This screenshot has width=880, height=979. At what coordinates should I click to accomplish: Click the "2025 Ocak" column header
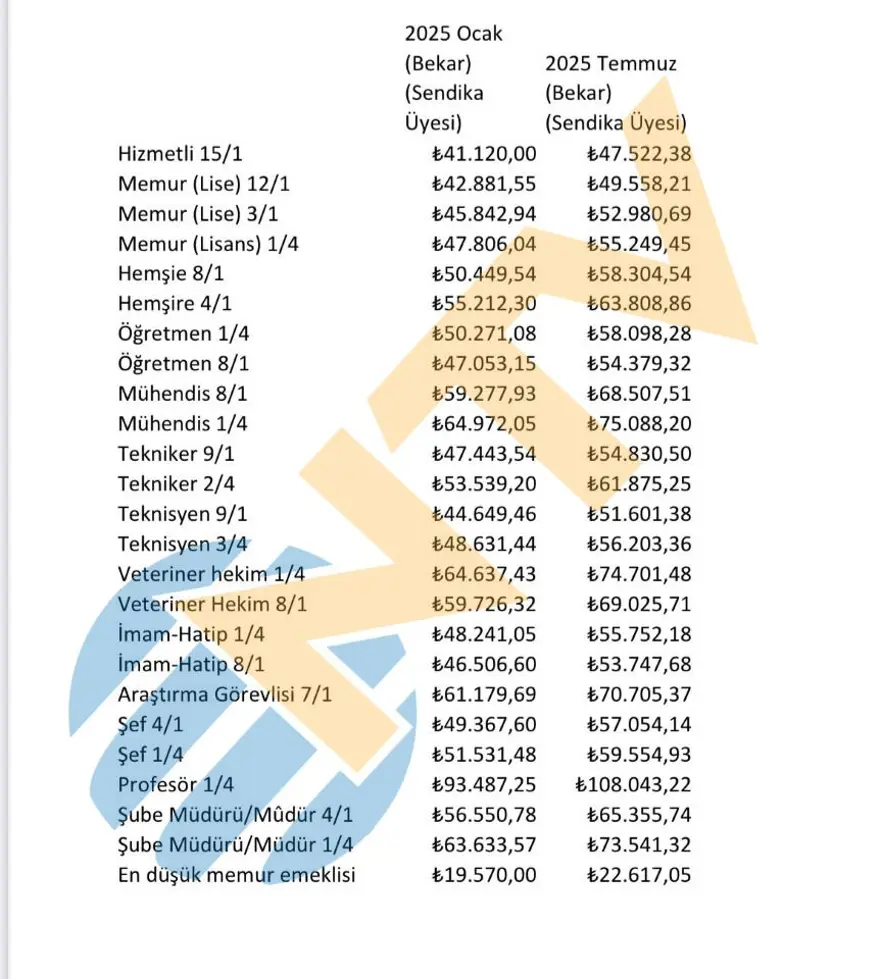453,34
